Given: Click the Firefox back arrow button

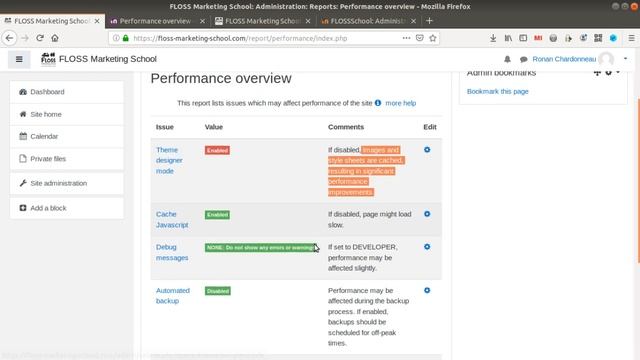Looking at the screenshot, I should 9,38.
